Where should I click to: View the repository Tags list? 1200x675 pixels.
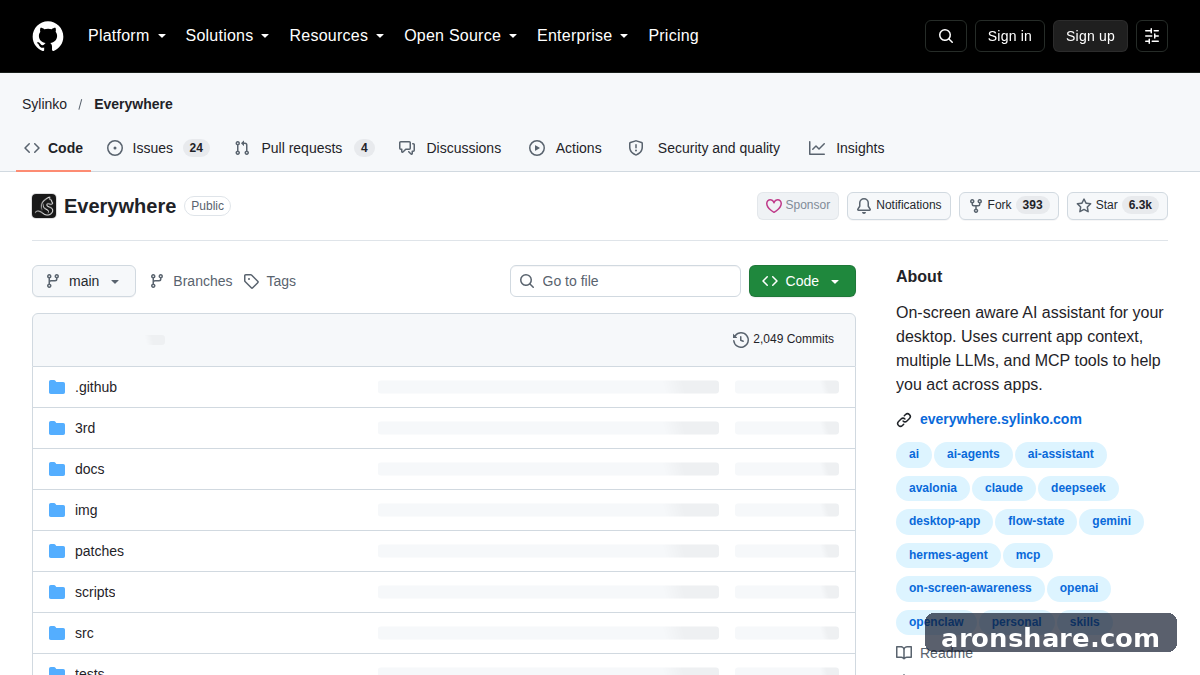pos(270,281)
